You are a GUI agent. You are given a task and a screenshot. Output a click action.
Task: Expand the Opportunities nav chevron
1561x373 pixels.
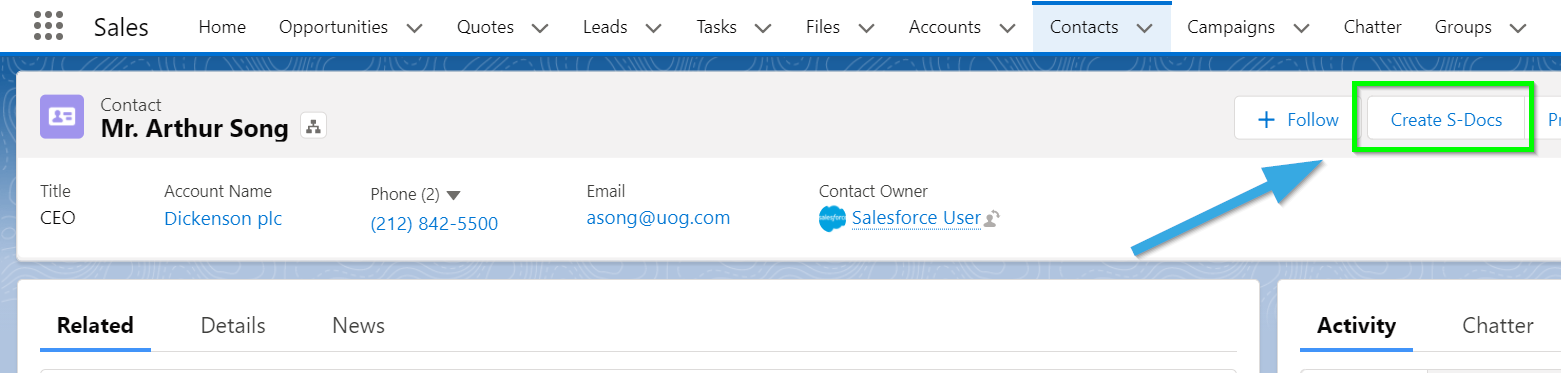415,28
